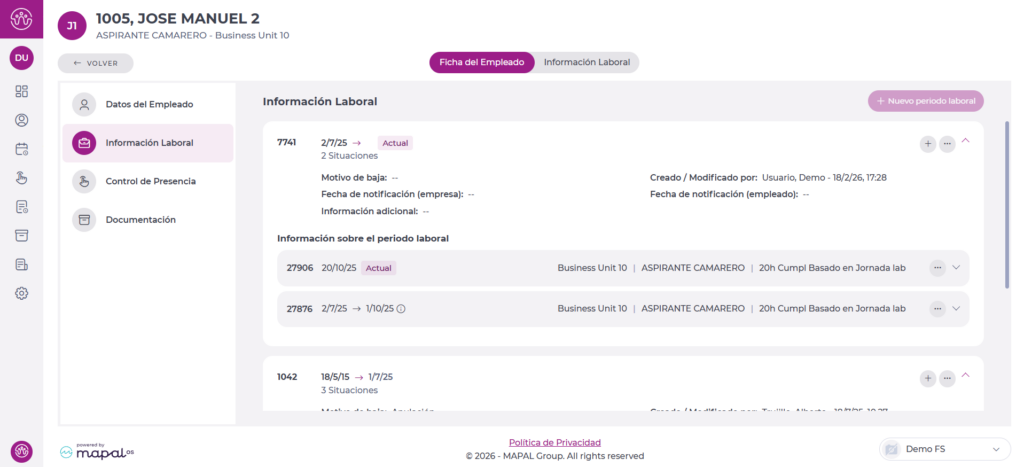Click the hand pointer icon in left sidebar

[x=22, y=178]
